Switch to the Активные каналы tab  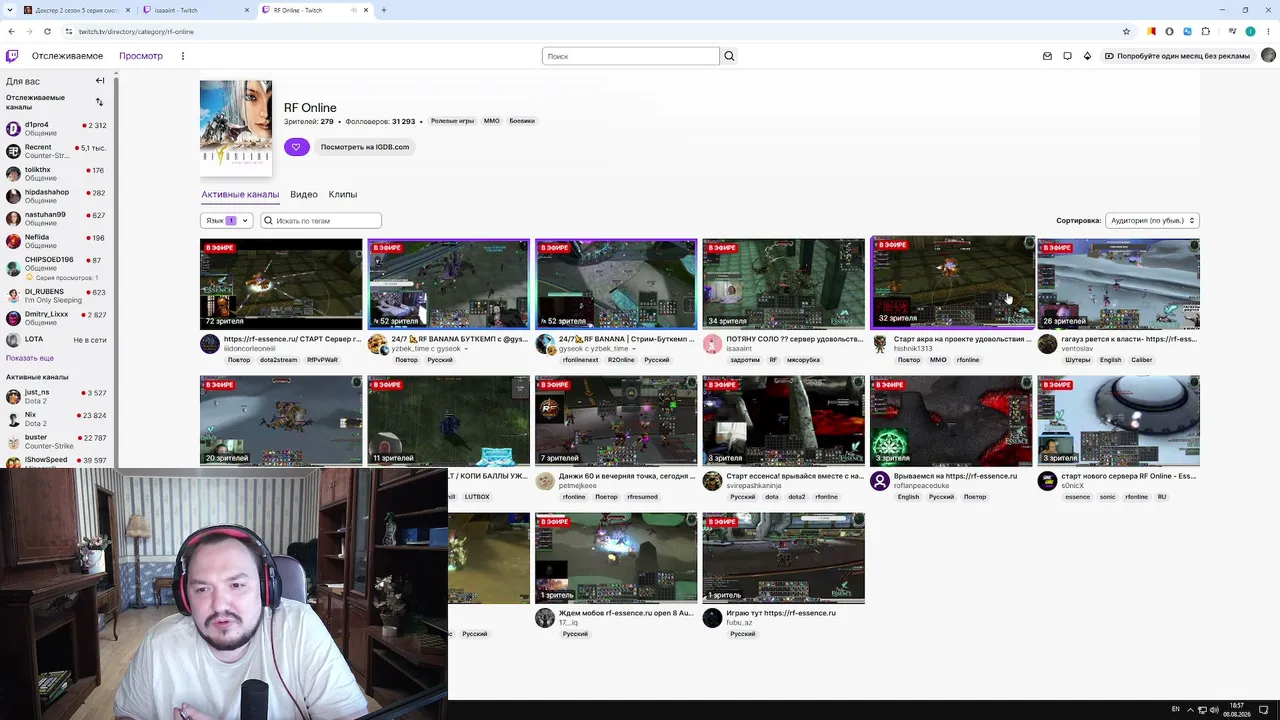240,194
